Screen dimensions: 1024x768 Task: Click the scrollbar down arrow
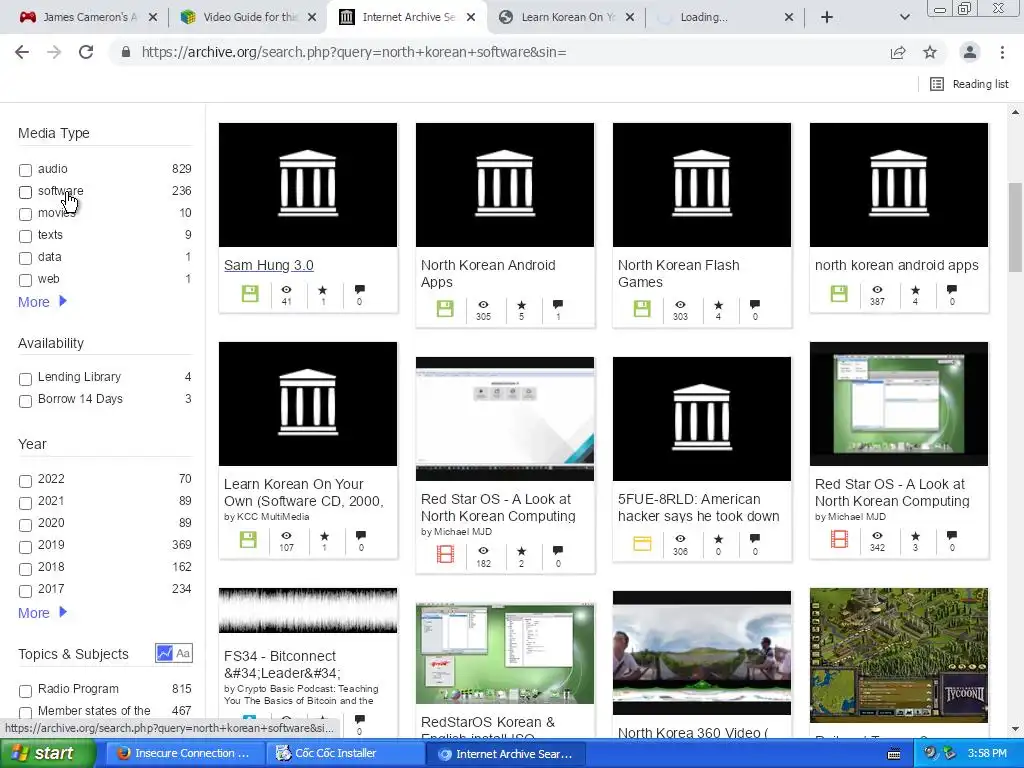[x=1015, y=729]
